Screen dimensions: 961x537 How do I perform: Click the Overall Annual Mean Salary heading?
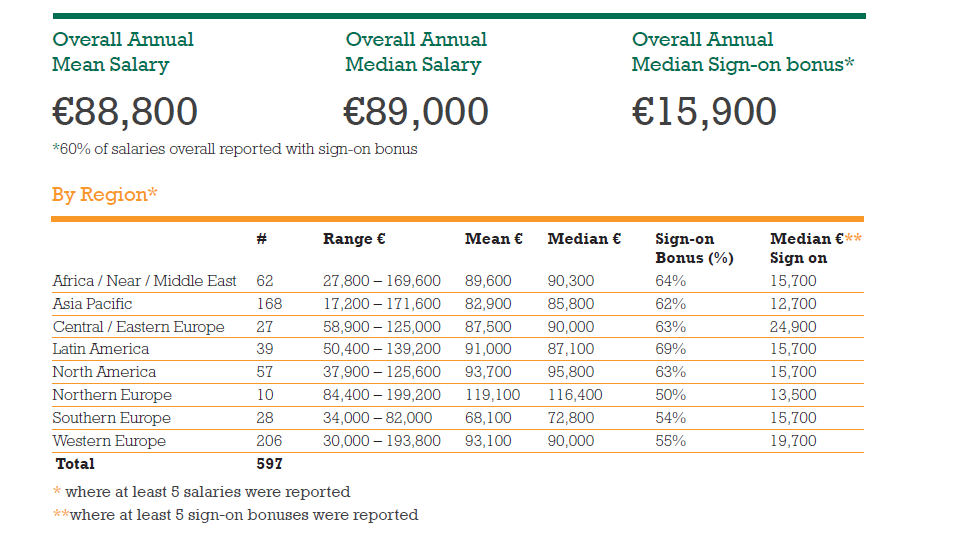[x=123, y=52]
